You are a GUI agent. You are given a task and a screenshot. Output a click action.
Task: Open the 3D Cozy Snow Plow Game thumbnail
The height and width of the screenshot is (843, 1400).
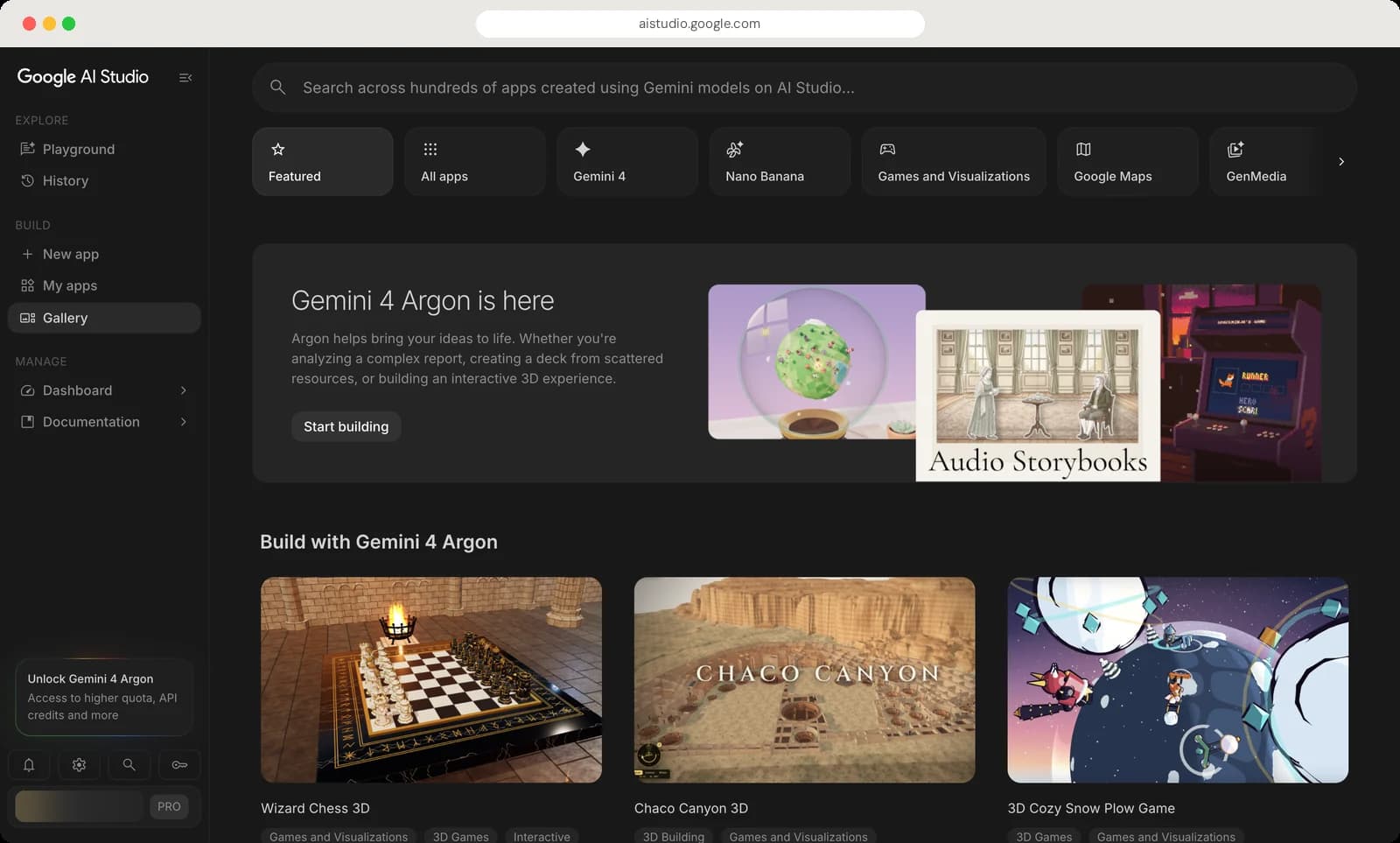tap(1178, 680)
